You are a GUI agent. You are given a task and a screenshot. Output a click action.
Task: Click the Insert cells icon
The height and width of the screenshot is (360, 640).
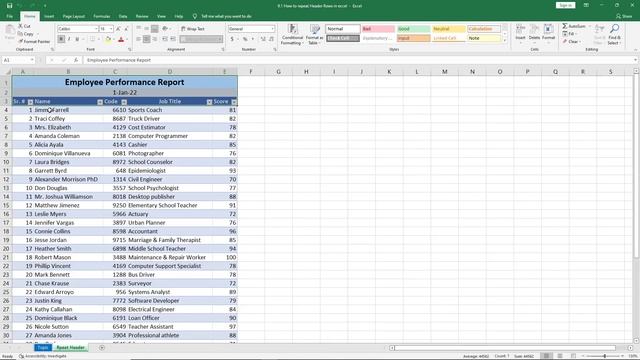(x=520, y=32)
